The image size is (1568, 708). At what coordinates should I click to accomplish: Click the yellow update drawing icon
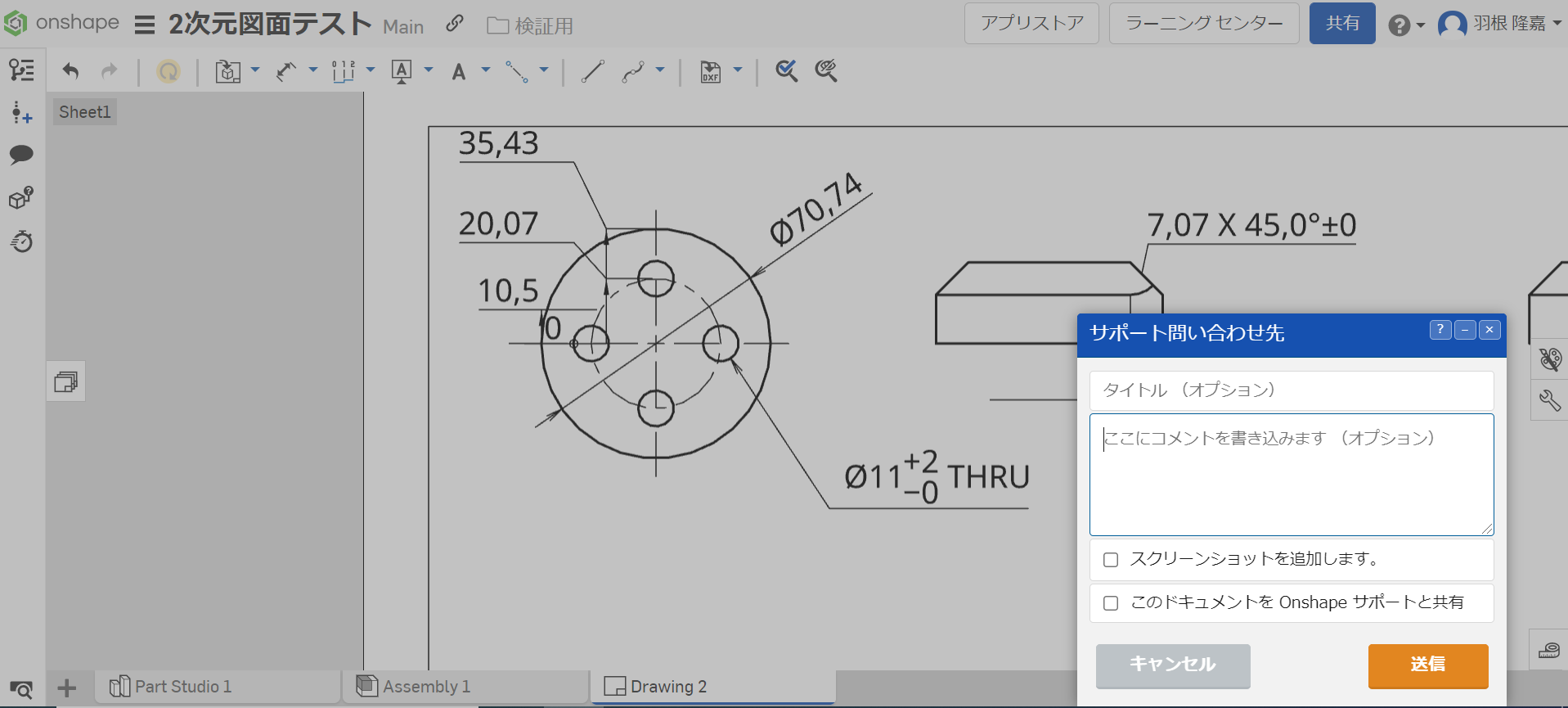(168, 71)
